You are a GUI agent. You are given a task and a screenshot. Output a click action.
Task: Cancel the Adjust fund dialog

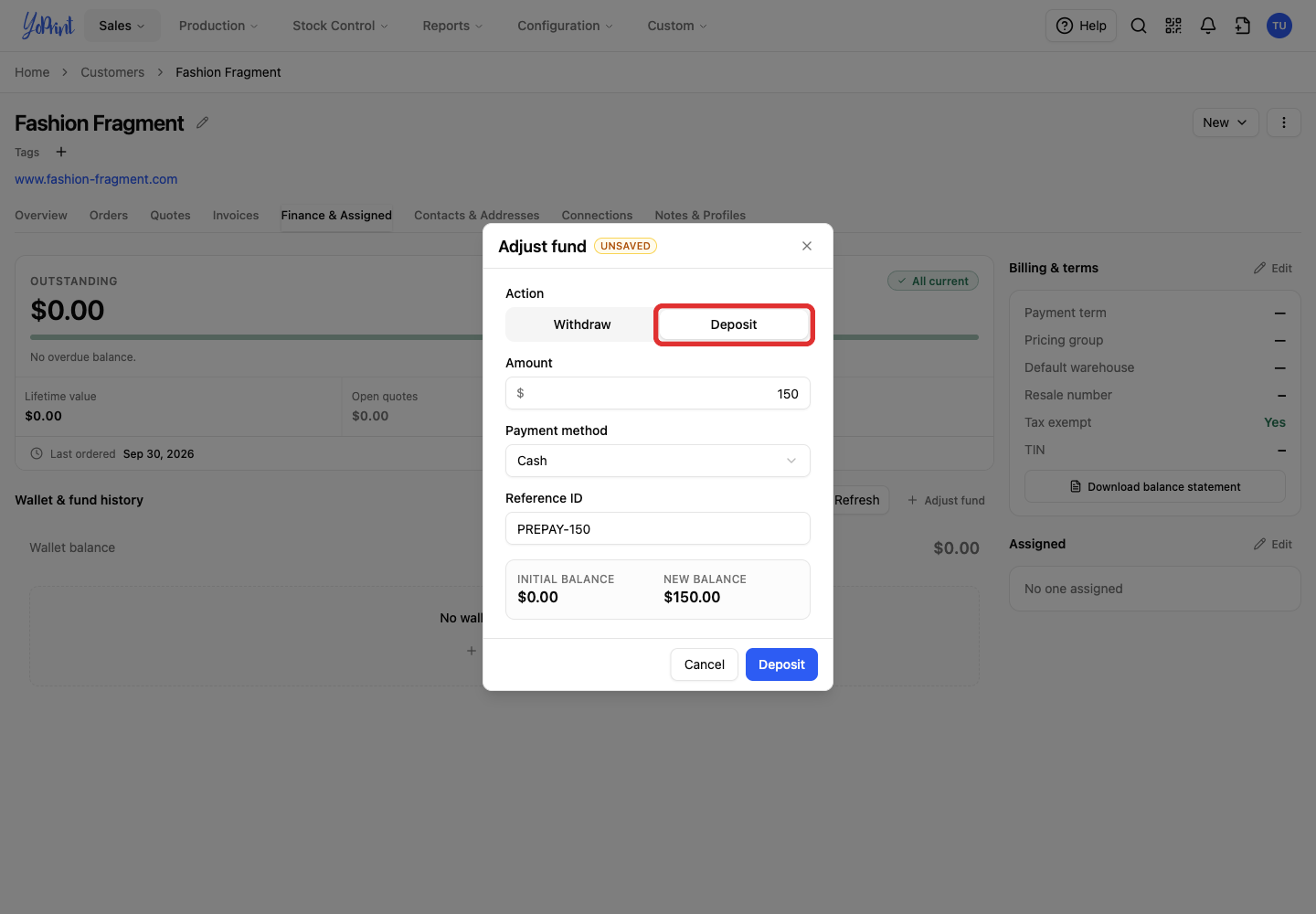(704, 664)
